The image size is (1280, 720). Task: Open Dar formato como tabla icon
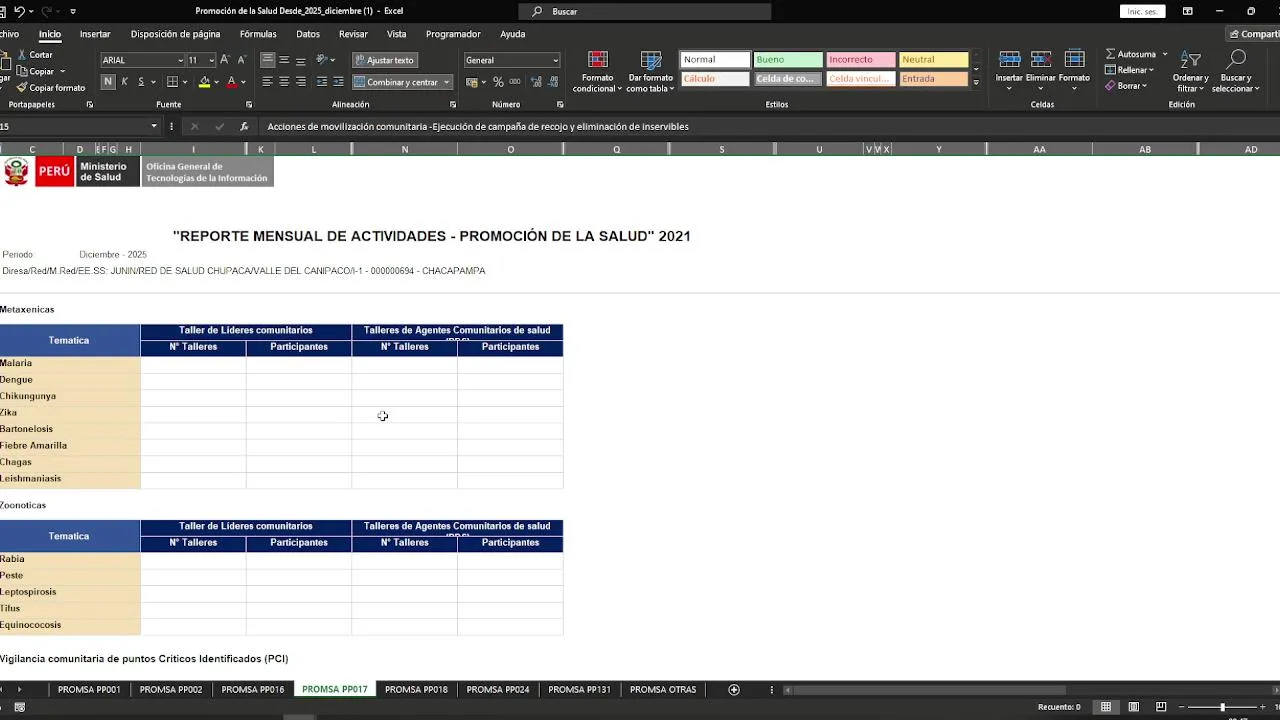click(651, 60)
